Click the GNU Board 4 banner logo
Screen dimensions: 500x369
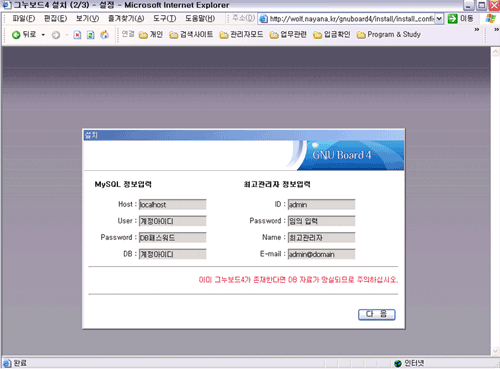pyautogui.click(x=342, y=155)
